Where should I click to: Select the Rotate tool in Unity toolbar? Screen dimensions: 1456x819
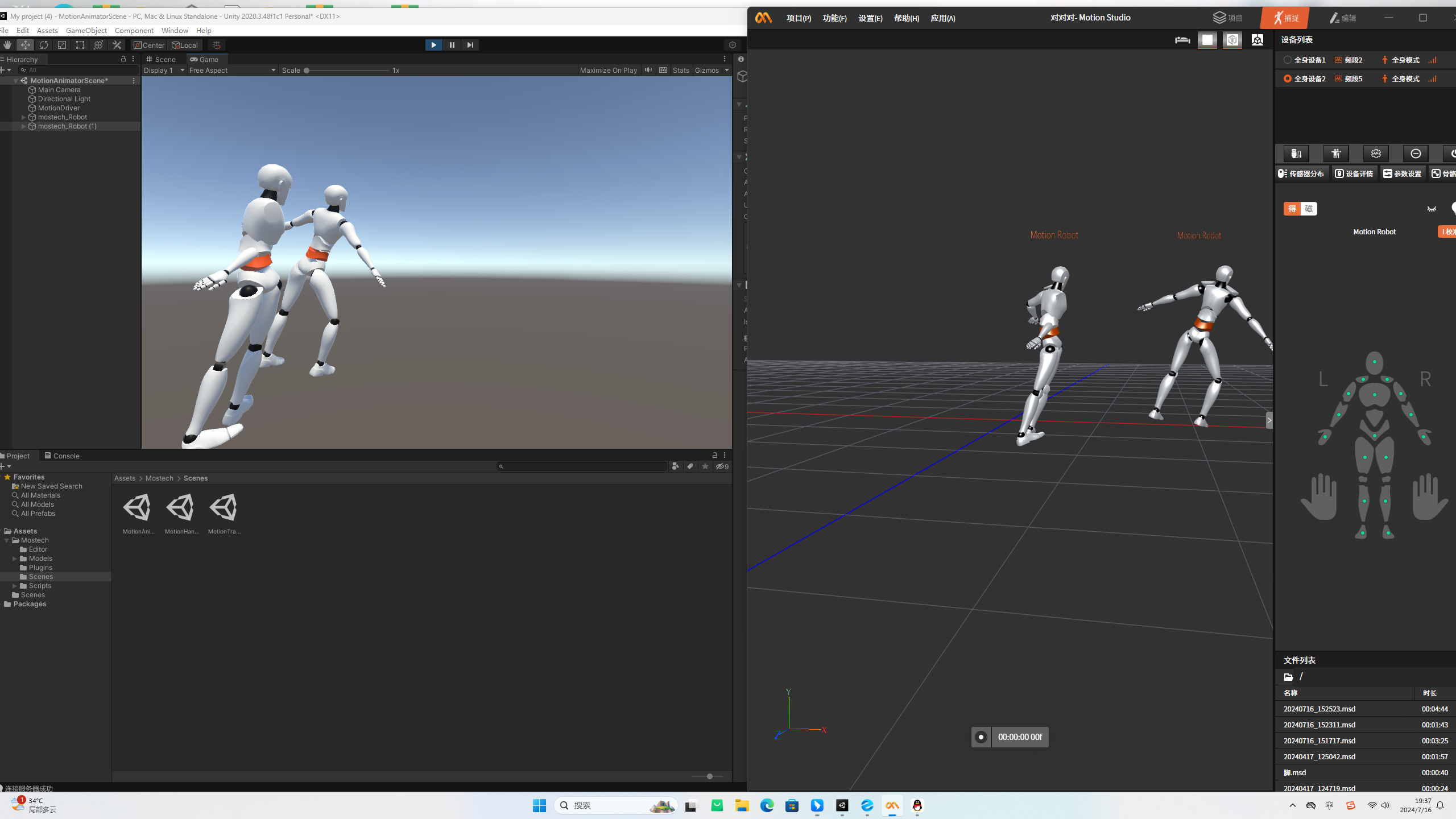44,45
